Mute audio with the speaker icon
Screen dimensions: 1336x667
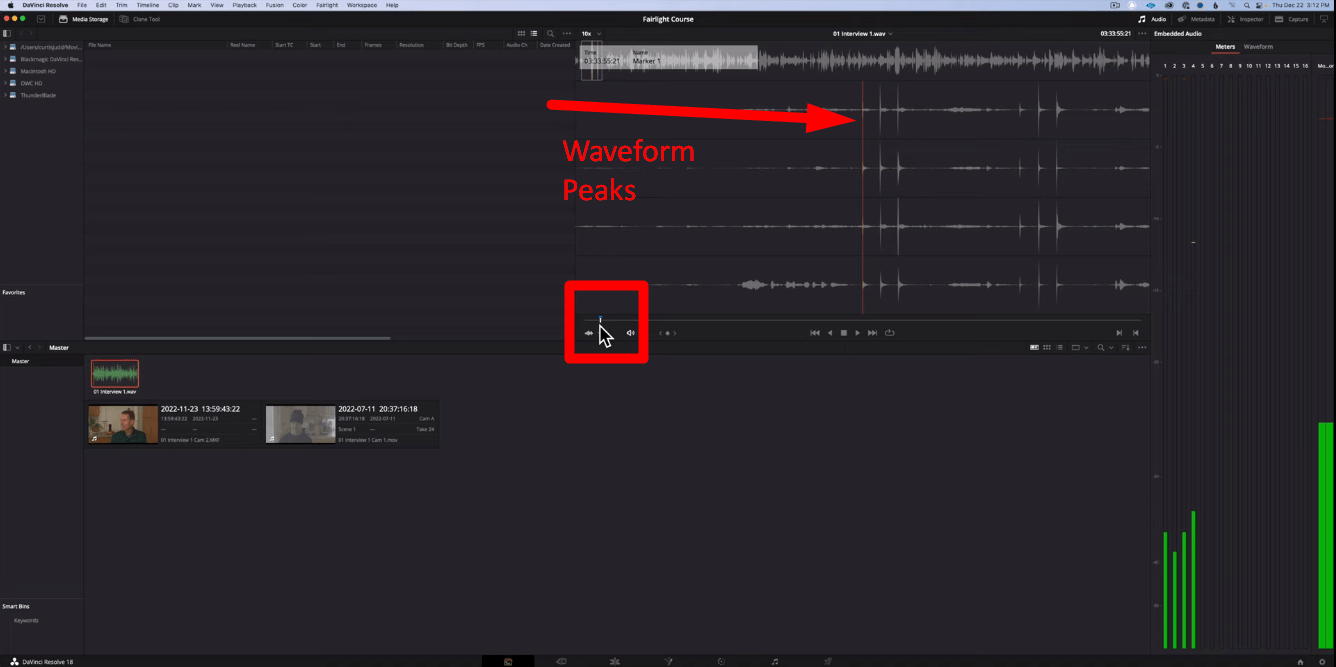630,333
